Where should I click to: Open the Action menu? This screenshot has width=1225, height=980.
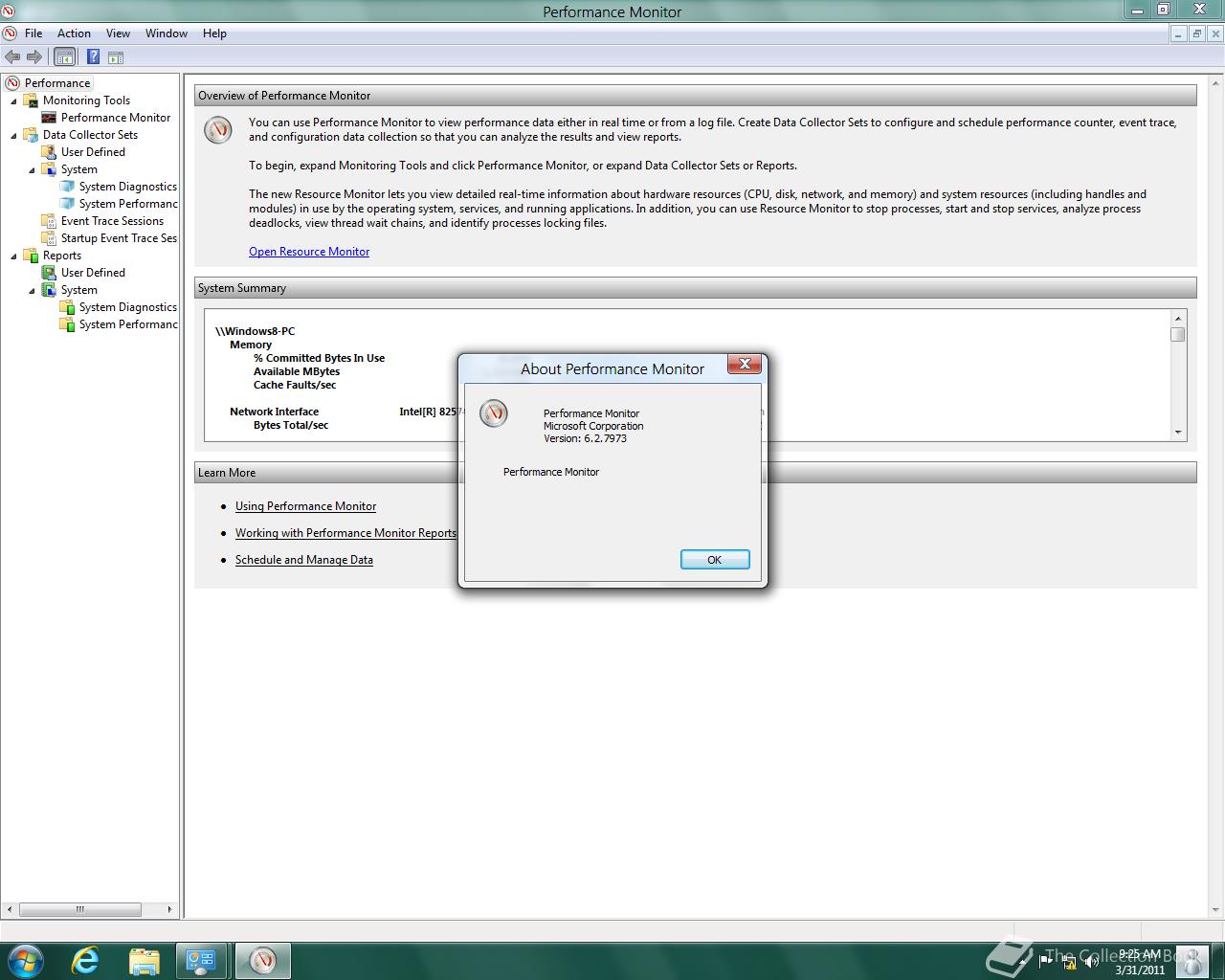click(74, 33)
